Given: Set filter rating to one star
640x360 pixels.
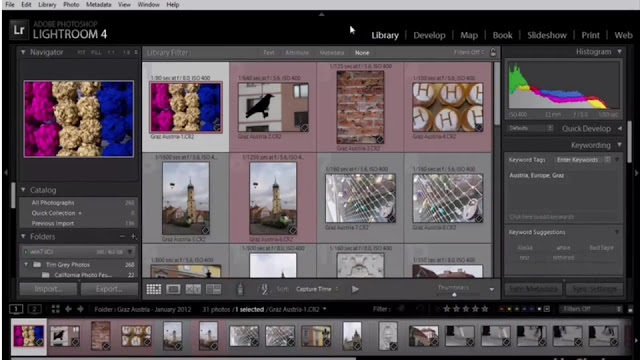Looking at the screenshot, I should click(x=447, y=309).
